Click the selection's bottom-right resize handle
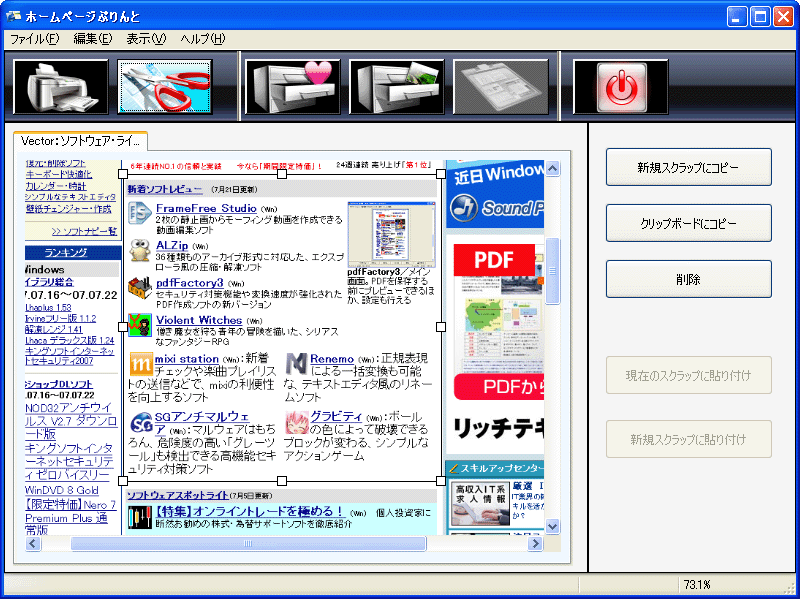 click(441, 481)
